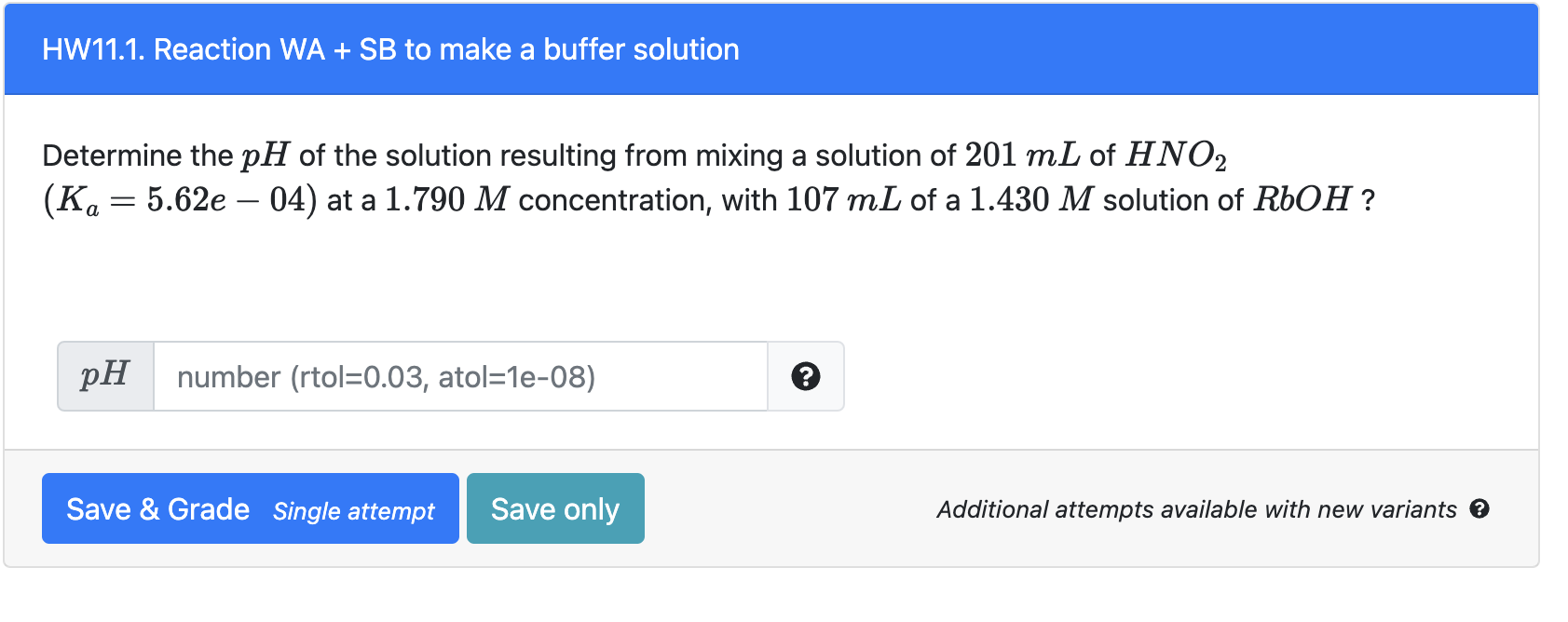The height and width of the screenshot is (622, 1568).
Task: Click the pH label next to the answer field
Action: [x=104, y=376]
